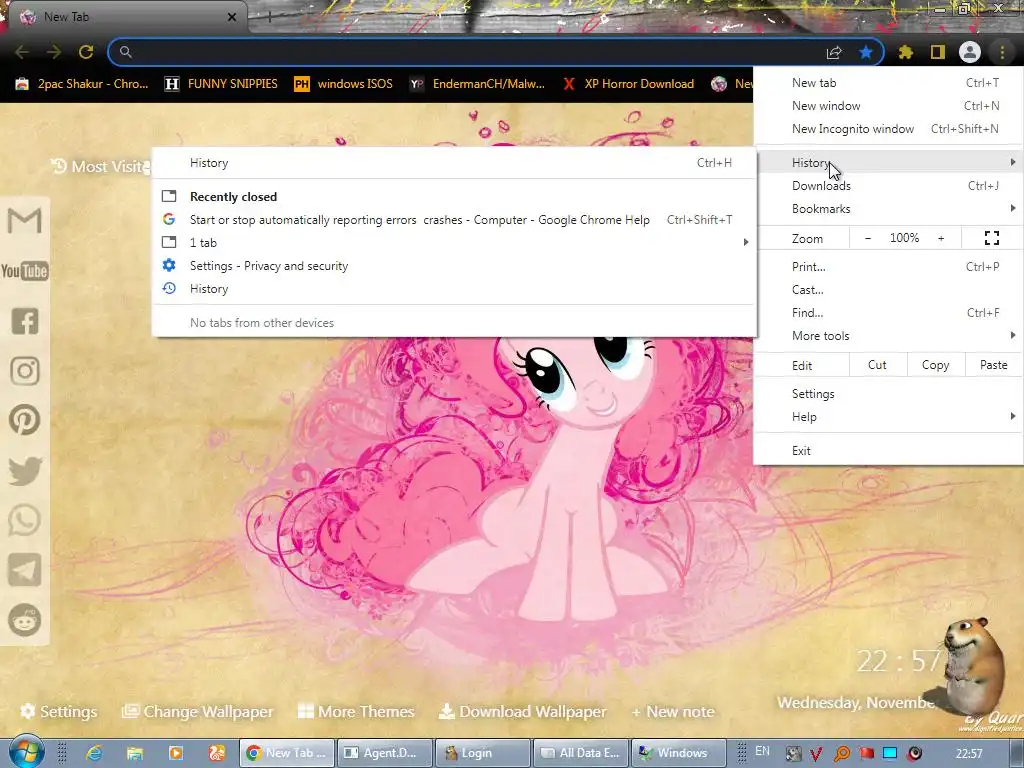The height and width of the screenshot is (768, 1024).
Task: Open the Facebook sidebar shortcut
Action: click(25, 321)
